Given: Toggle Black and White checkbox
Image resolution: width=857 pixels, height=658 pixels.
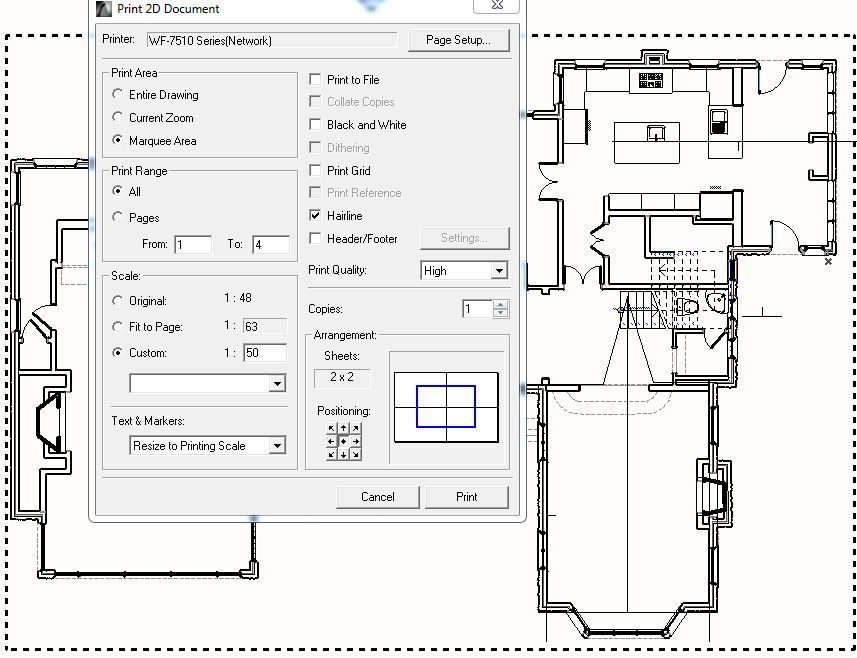Looking at the screenshot, I should (315, 124).
